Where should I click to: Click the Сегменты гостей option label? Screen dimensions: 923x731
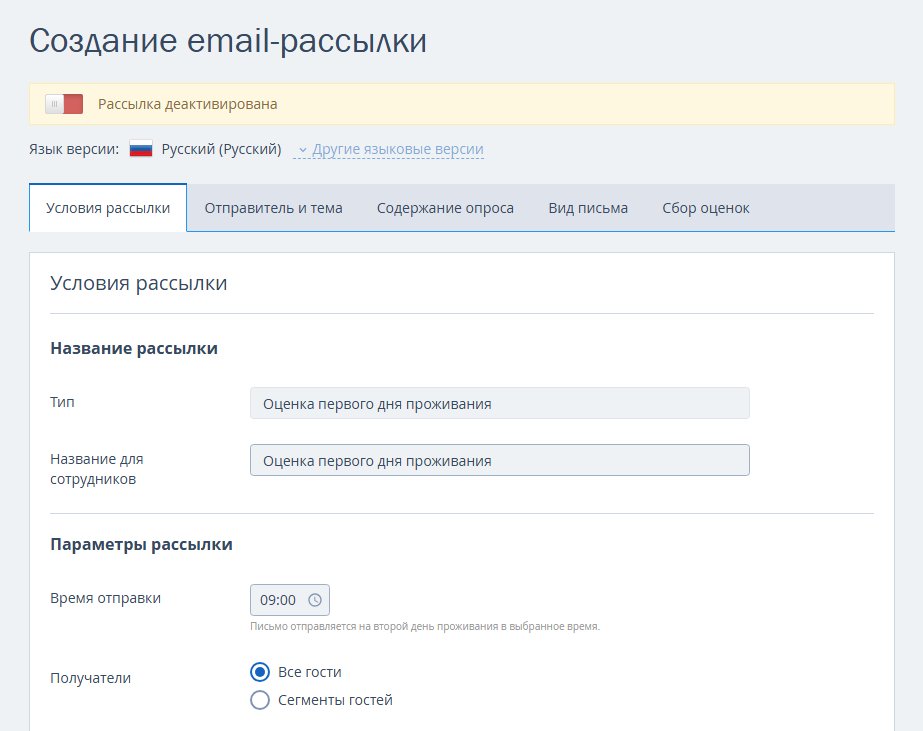tap(335, 700)
